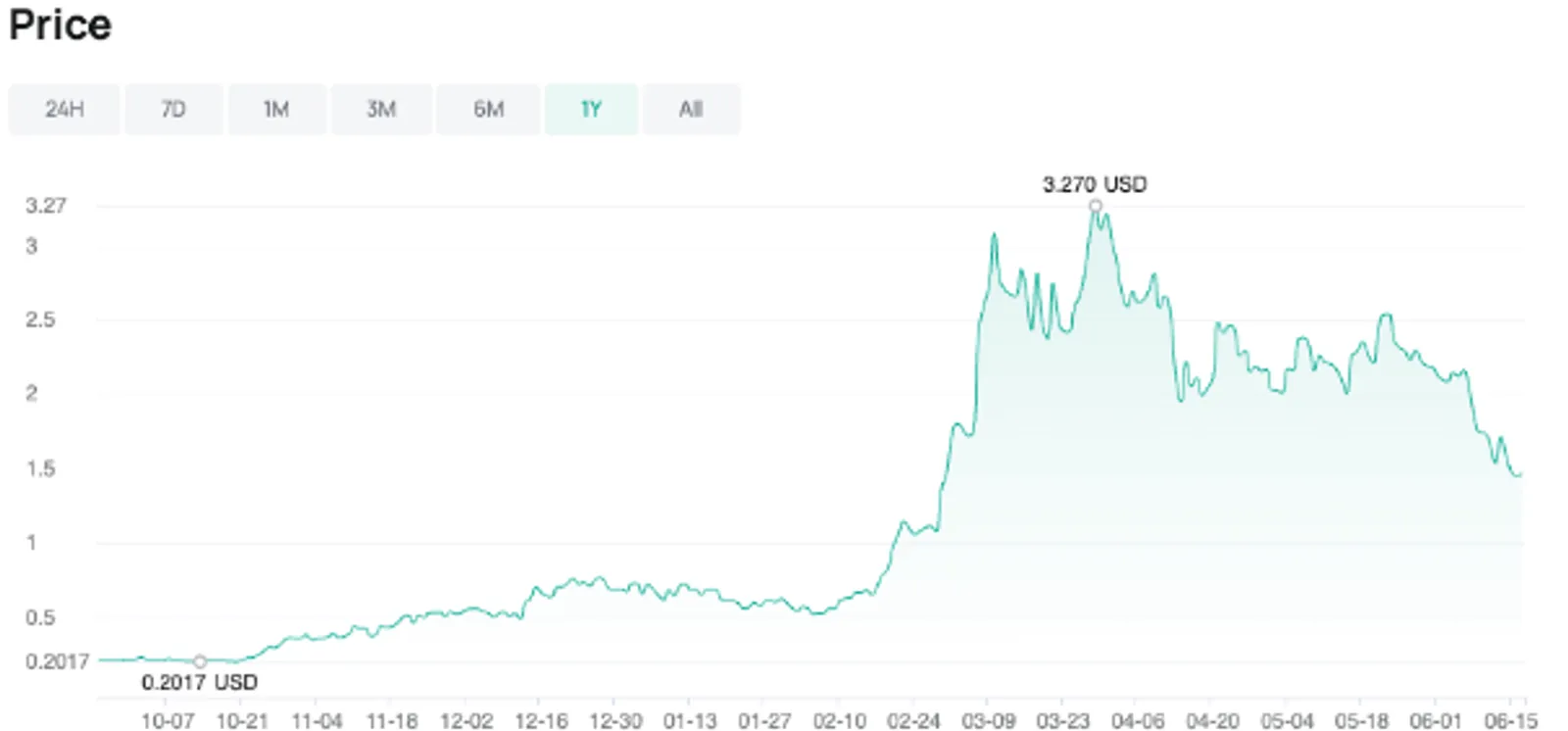The width and height of the screenshot is (1568, 731).
Task: Click the Price heading
Action: (x=60, y=24)
